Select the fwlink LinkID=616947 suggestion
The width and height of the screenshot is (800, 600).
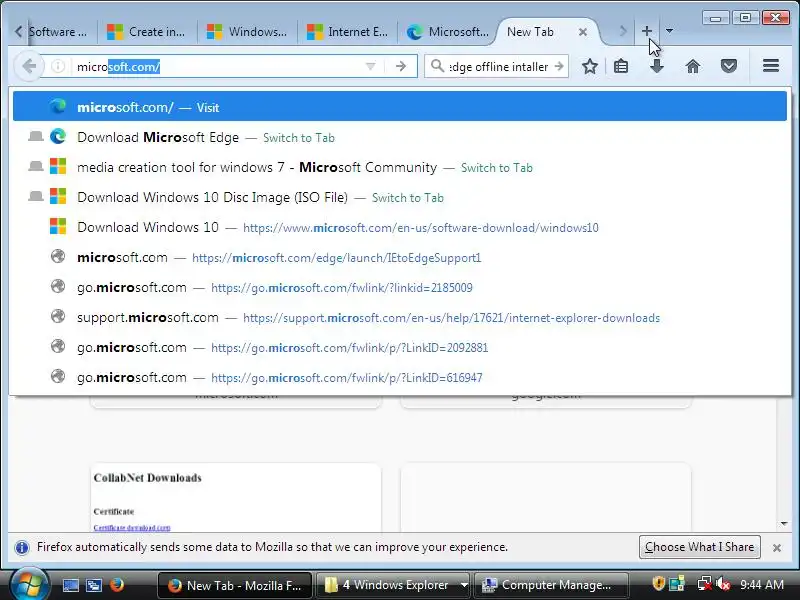(399, 378)
